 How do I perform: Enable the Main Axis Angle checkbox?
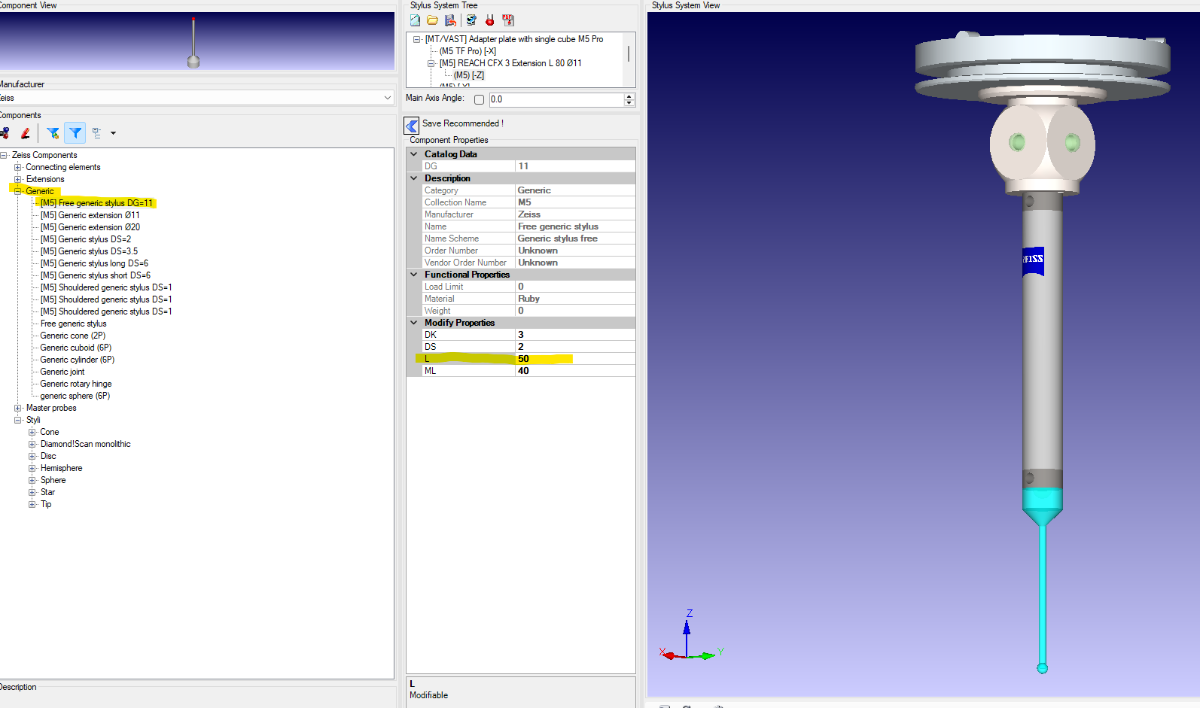pyautogui.click(x=479, y=100)
